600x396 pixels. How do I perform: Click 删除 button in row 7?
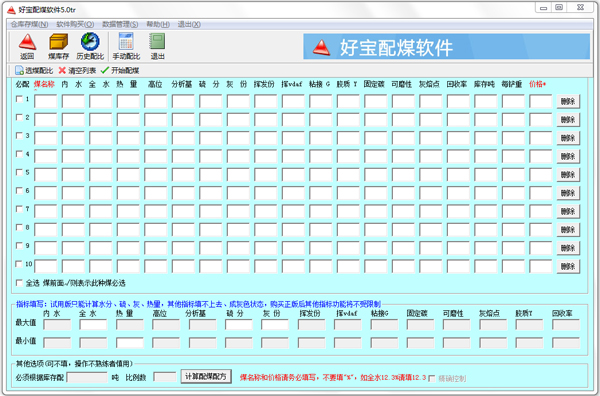[x=568, y=211]
